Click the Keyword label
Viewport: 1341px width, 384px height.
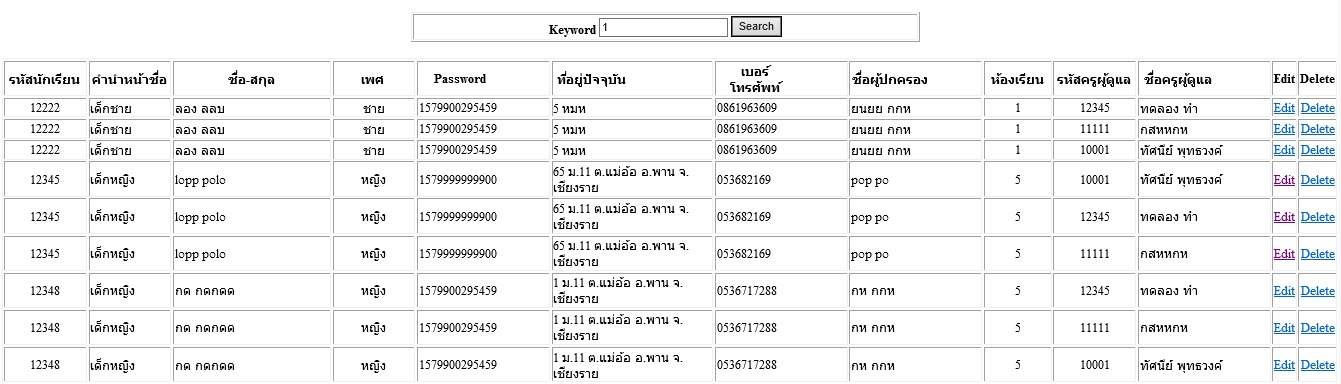pyautogui.click(x=572, y=30)
